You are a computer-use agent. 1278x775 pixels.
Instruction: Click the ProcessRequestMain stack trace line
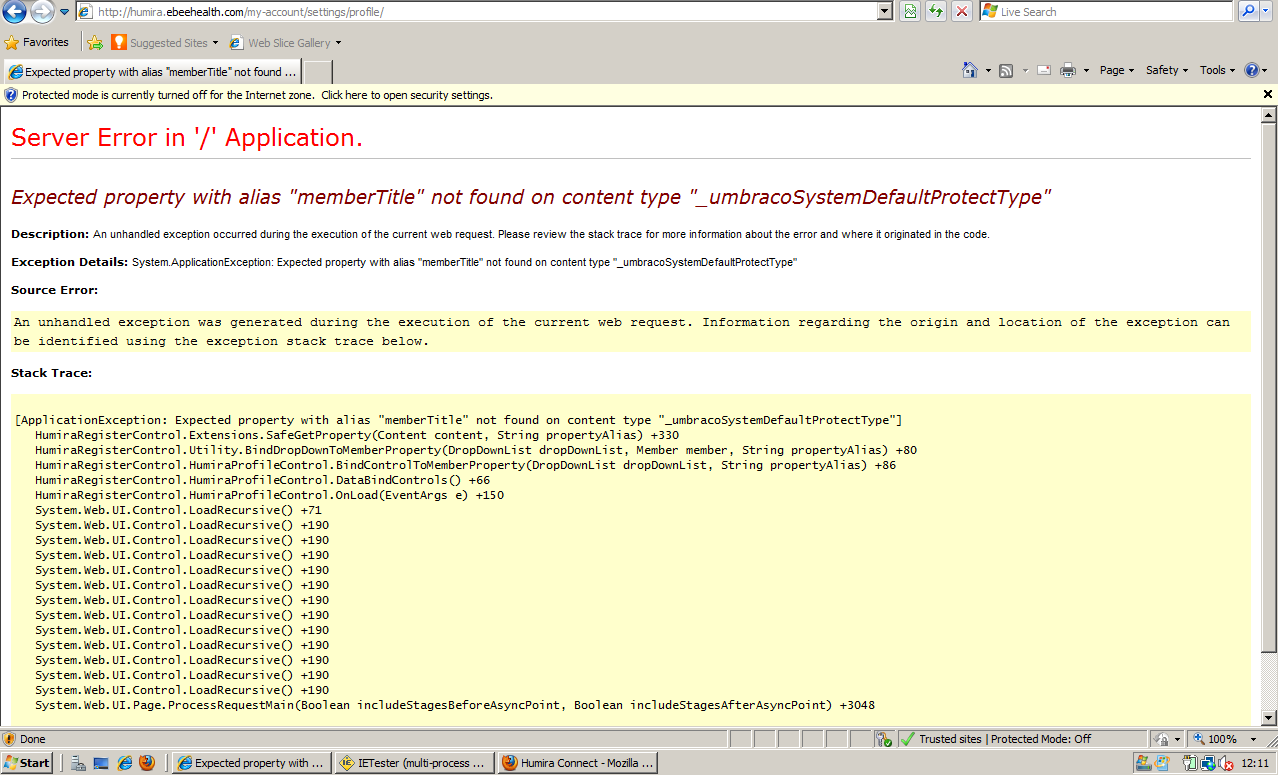click(455, 705)
